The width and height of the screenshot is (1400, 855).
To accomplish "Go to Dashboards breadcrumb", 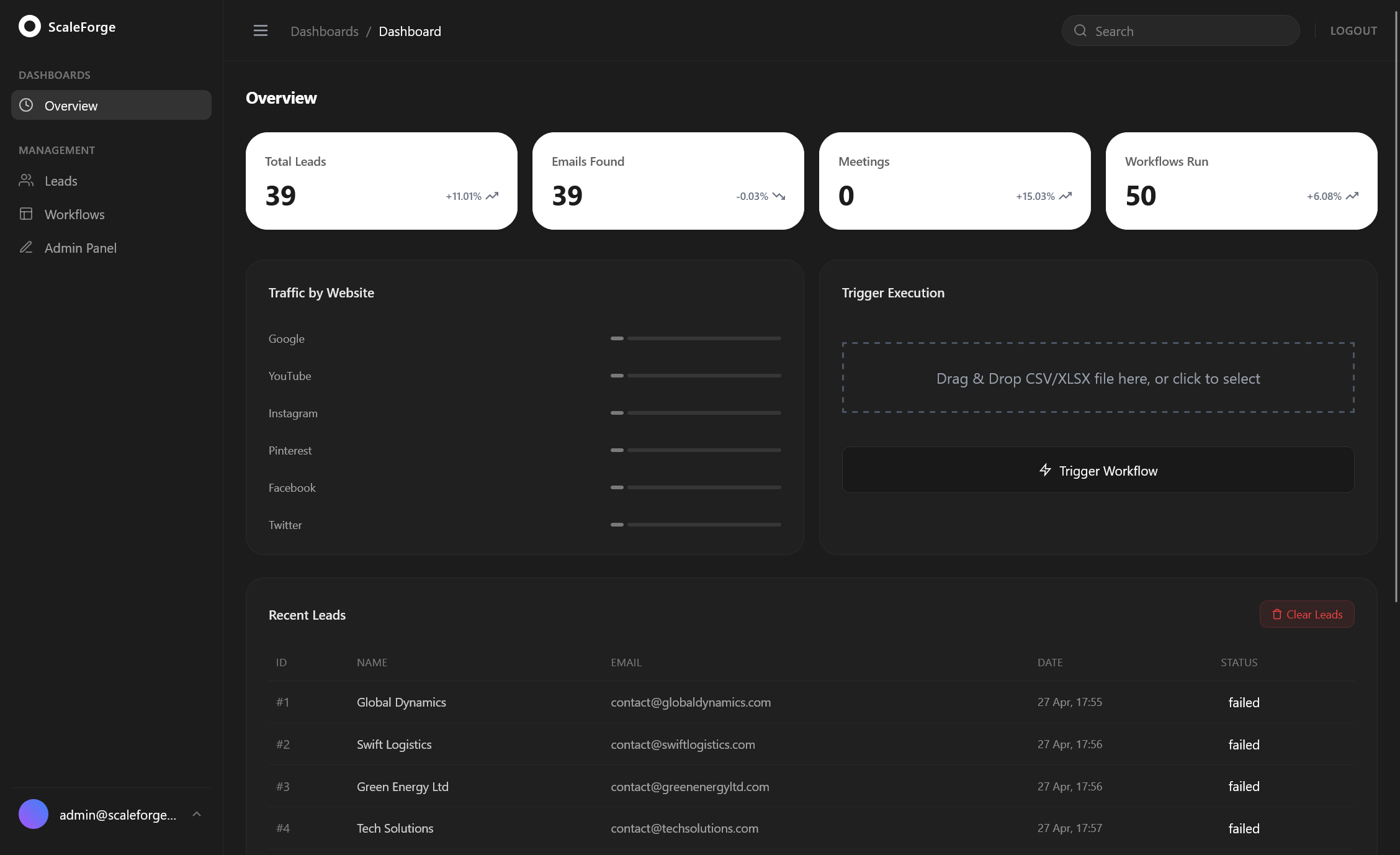I will (325, 31).
